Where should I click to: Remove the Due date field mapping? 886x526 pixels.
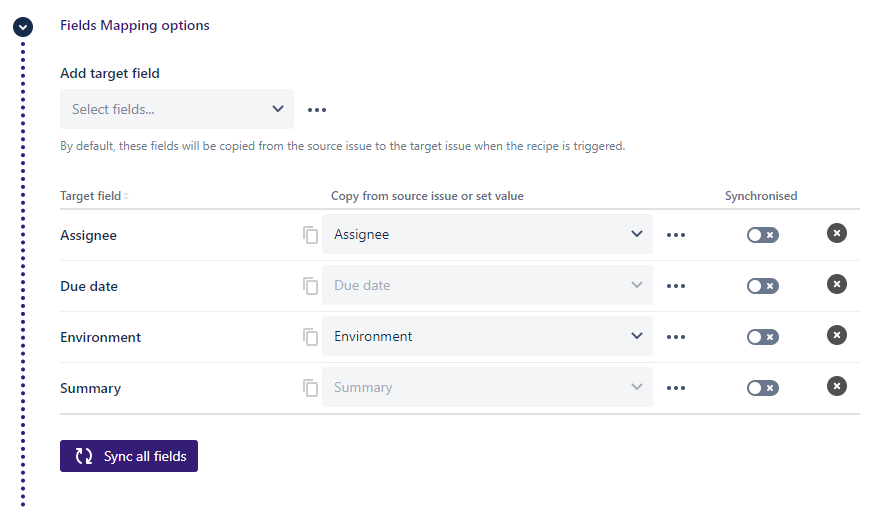[837, 284]
